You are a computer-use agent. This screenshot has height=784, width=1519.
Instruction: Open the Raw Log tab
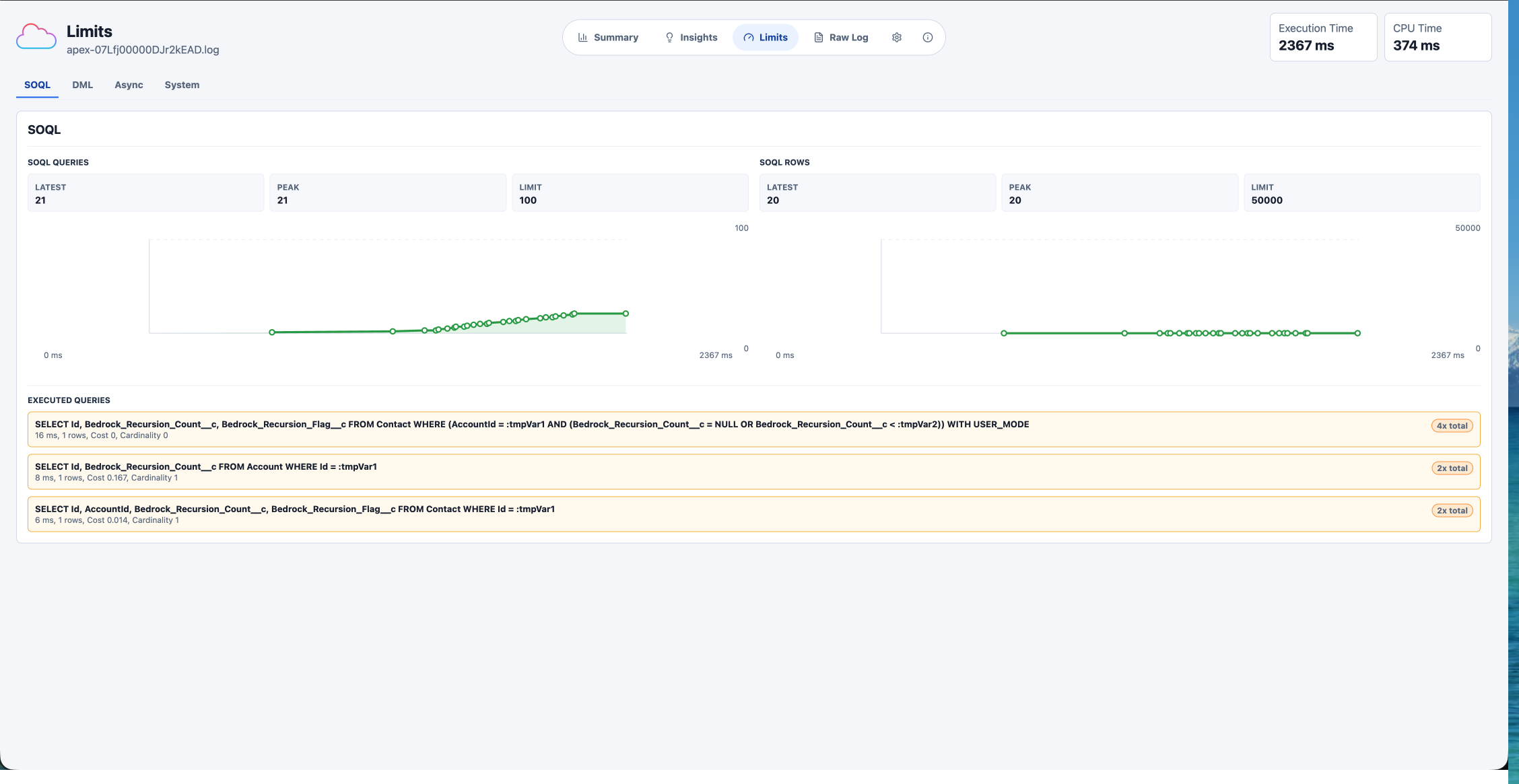(841, 38)
